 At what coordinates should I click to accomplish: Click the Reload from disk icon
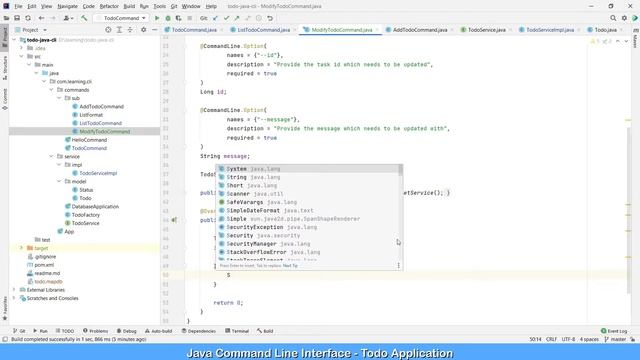(x=28, y=18)
